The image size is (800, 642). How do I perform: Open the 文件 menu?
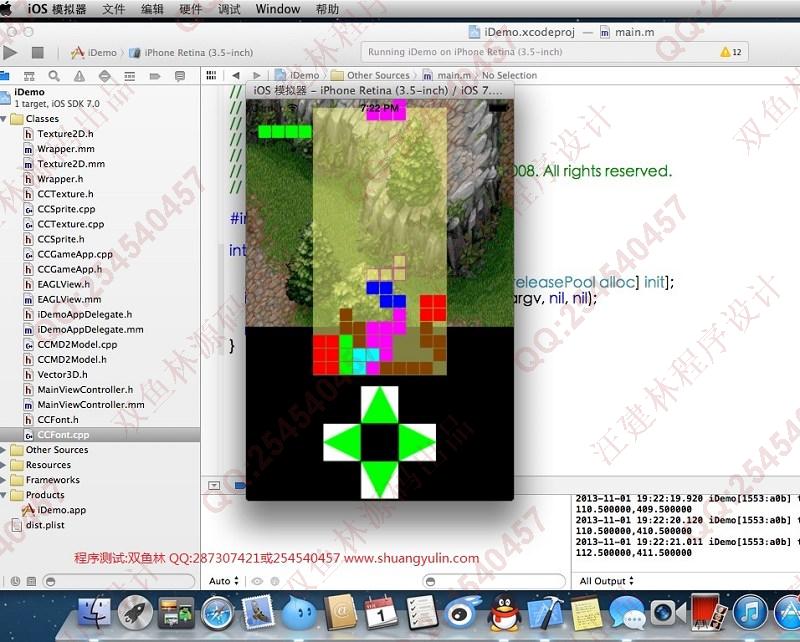pos(113,9)
